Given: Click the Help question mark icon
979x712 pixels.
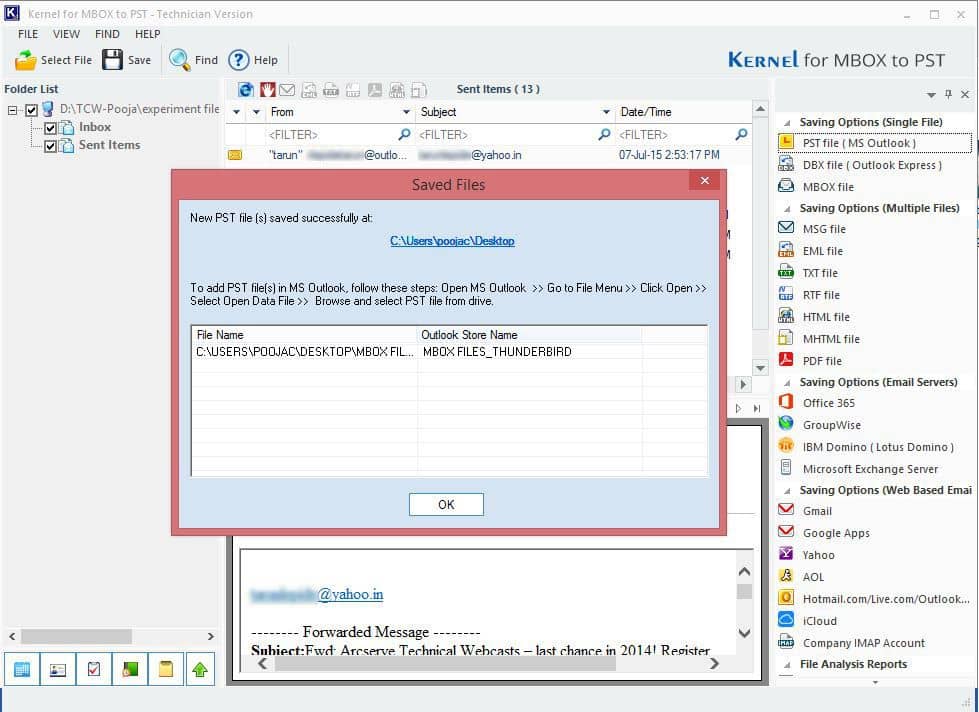Looking at the screenshot, I should (239, 60).
